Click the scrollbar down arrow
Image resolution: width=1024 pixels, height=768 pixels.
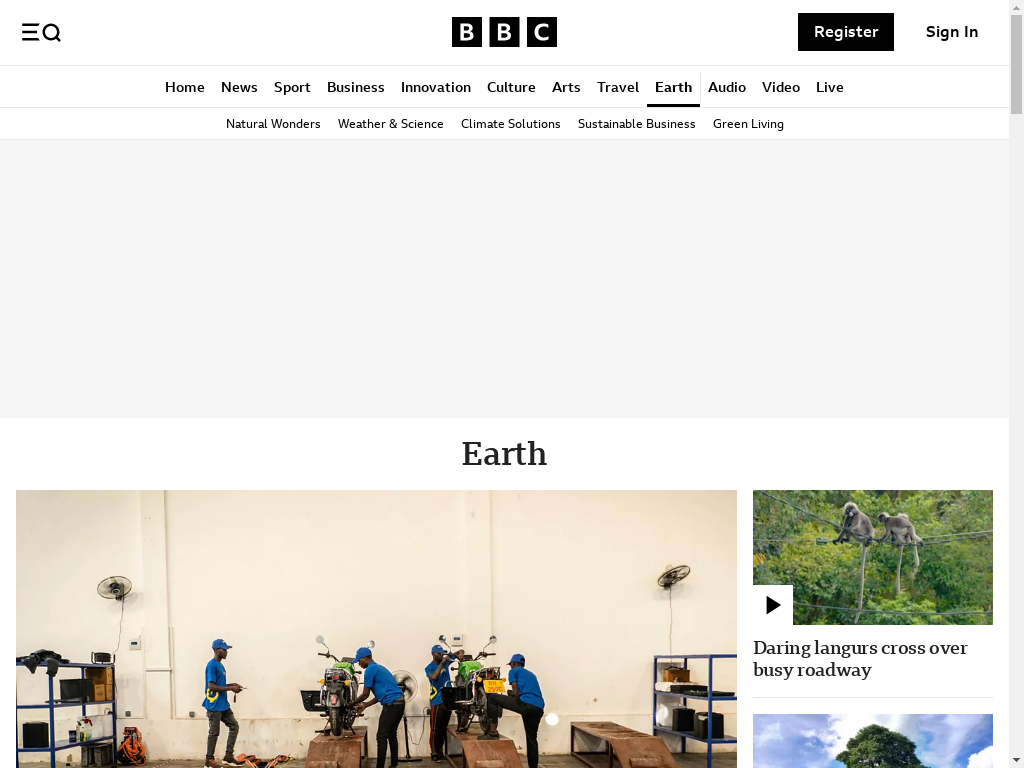click(x=1016, y=761)
